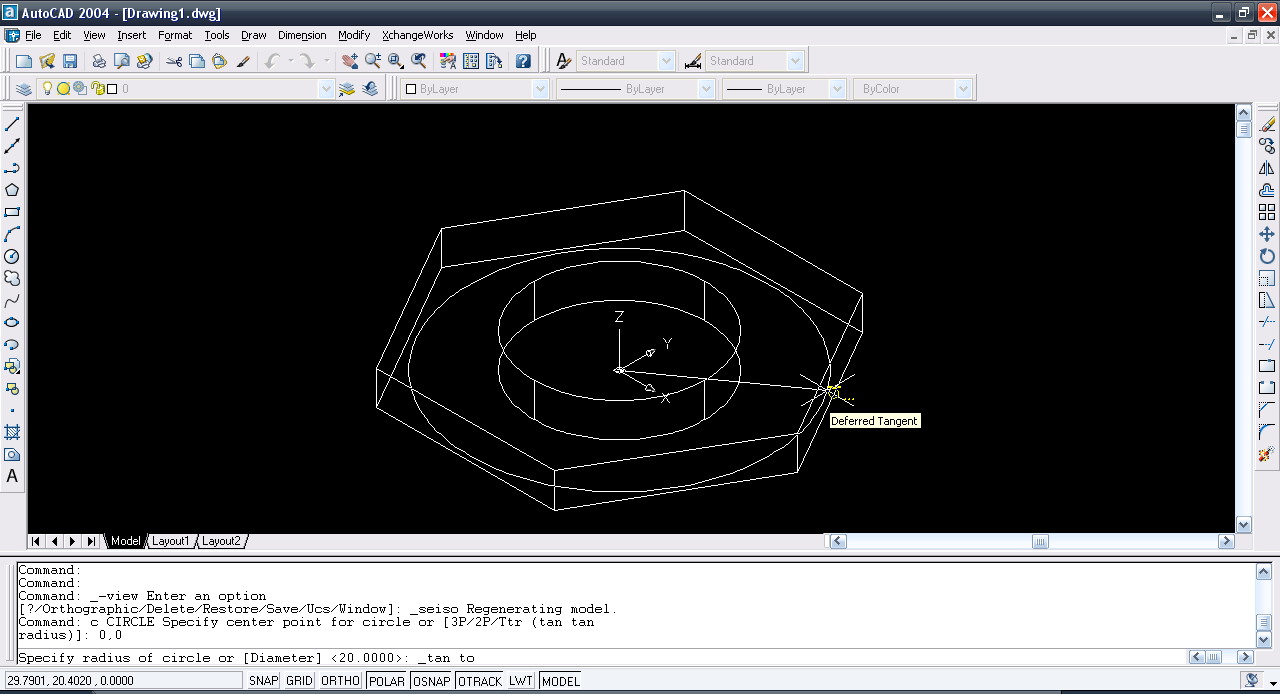The height and width of the screenshot is (694, 1280).
Task: Select the Move modify tool
Action: tap(1267, 234)
